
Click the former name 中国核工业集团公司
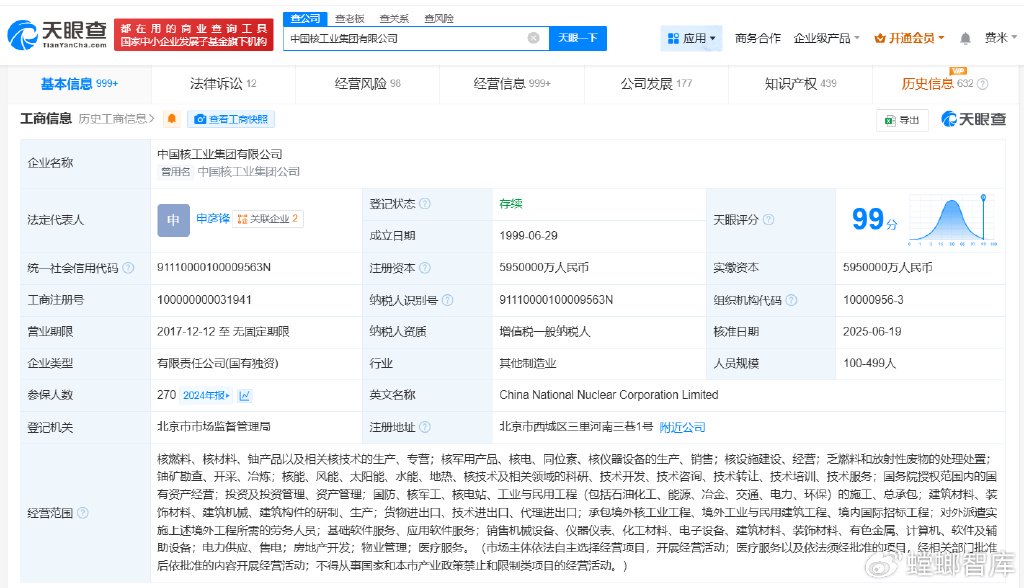pos(248,172)
